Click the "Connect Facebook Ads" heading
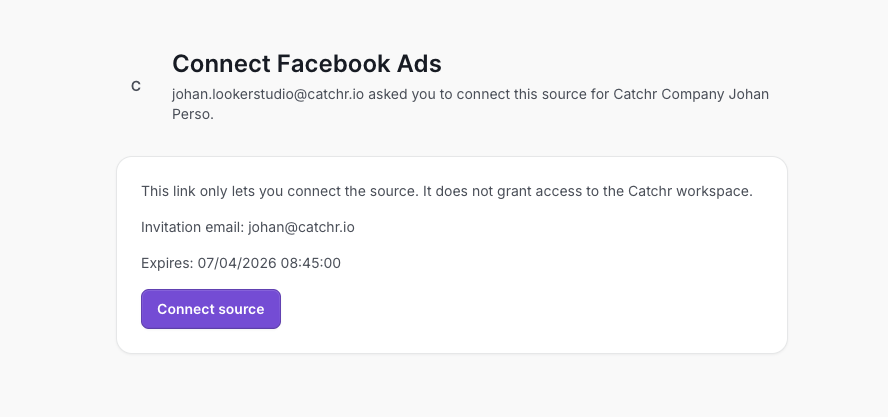 (x=307, y=64)
